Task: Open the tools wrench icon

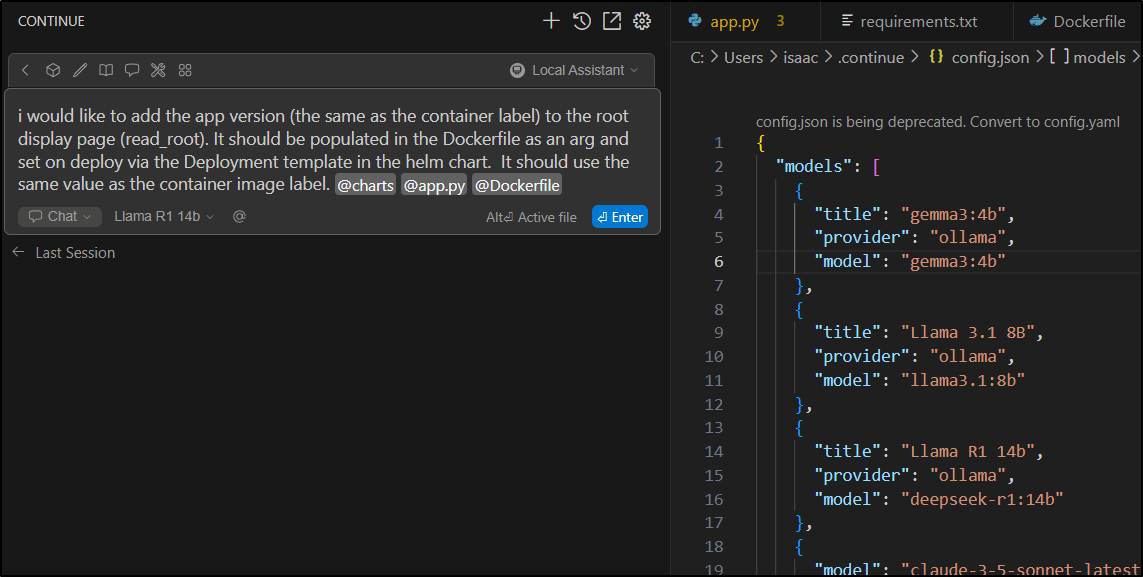Action: coord(158,70)
